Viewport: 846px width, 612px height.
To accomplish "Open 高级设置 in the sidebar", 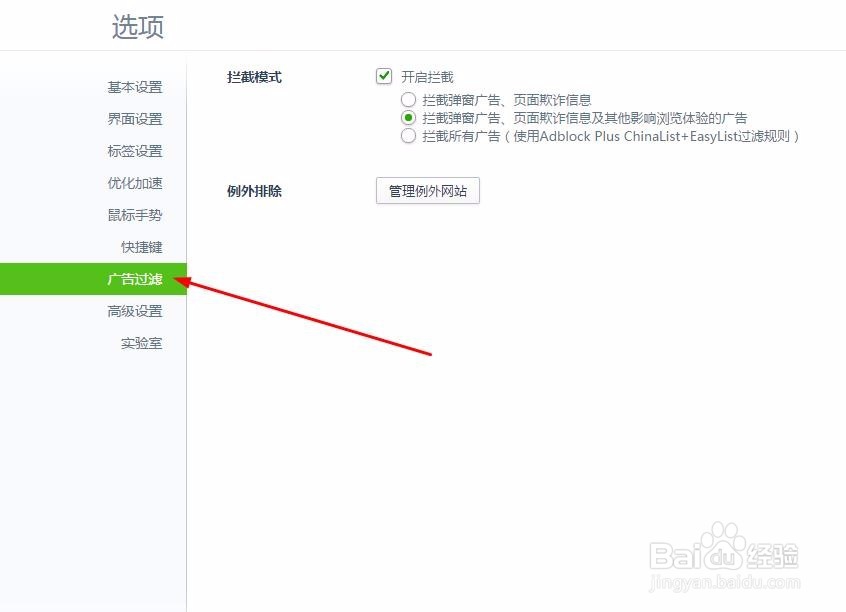I will click(x=135, y=311).
